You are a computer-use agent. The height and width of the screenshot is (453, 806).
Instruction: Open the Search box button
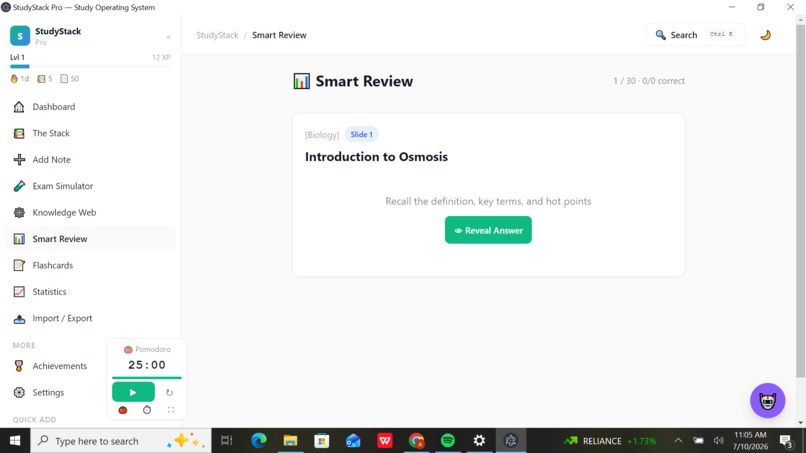click(x=695, y=35)
